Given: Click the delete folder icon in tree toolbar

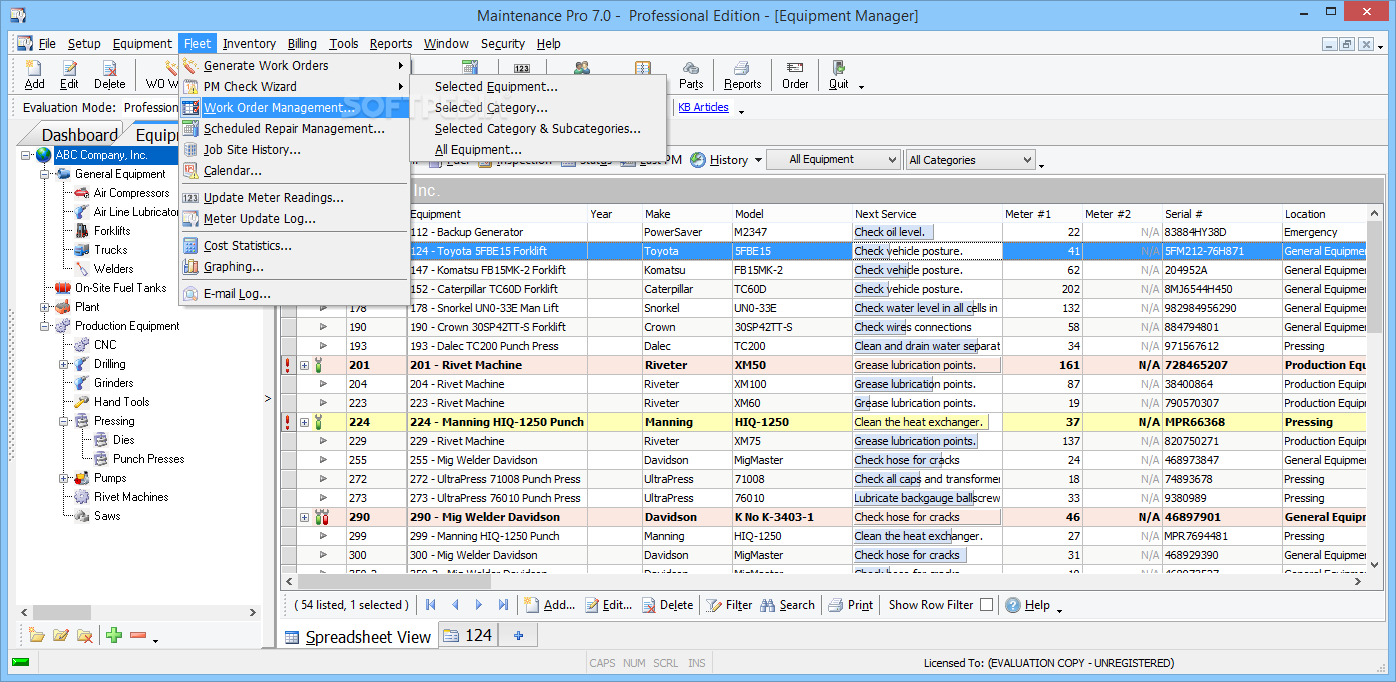Looking at the screenshot, I should click(x=85, y=635).
